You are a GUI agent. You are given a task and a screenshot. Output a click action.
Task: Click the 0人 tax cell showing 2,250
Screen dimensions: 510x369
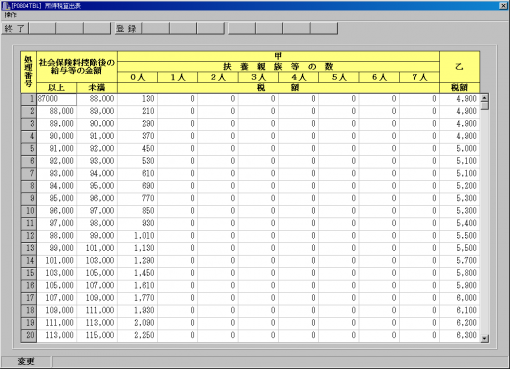137,335
